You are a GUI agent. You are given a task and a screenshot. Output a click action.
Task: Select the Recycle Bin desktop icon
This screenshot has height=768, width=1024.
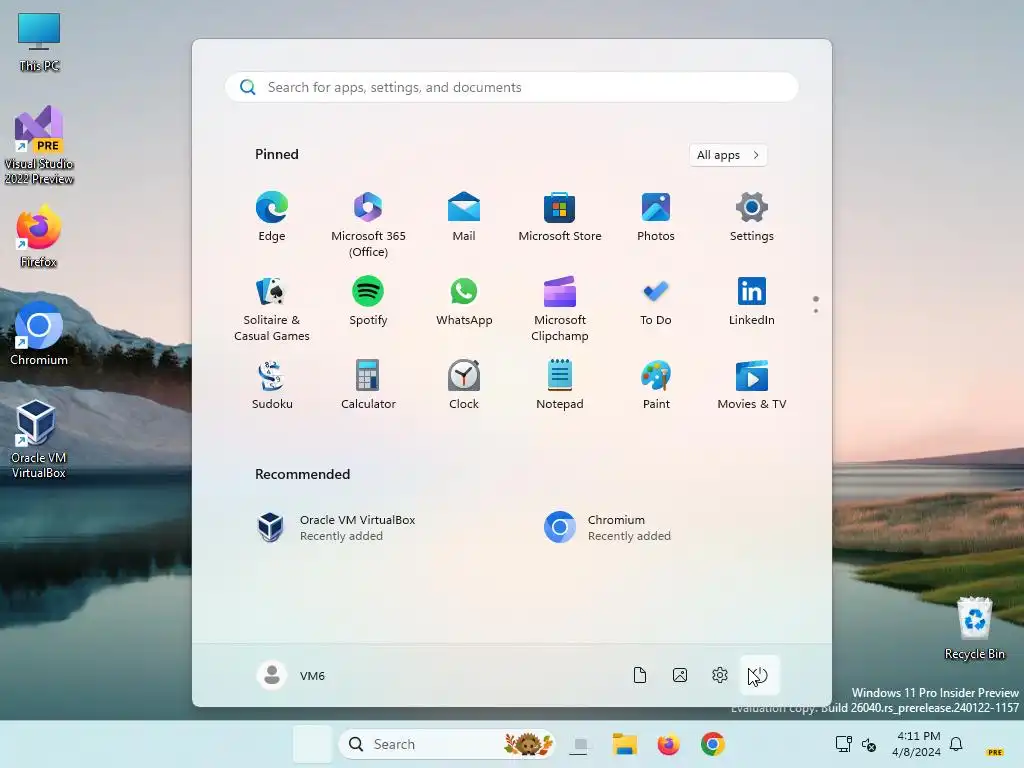(x=974, y=628)
